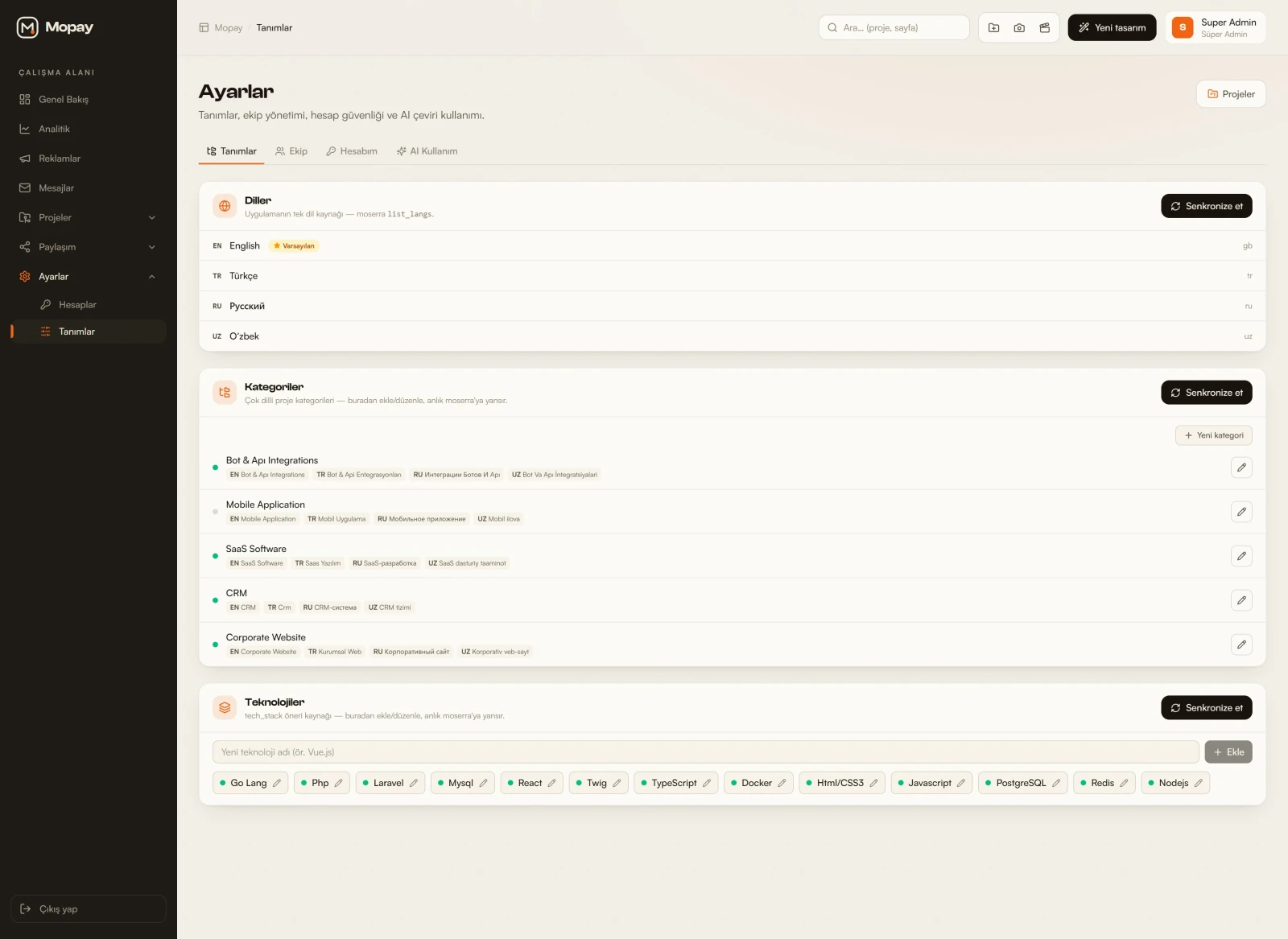This screenshot has width=1288, height=939.
Task: Click Çıkış yap to log out
Action: [89, 909]
